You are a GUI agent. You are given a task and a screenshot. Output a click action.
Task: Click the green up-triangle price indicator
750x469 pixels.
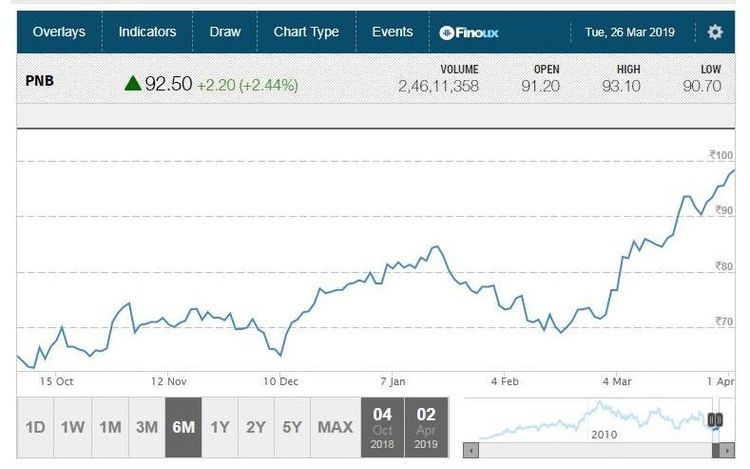pyautogui.click(x=132, y=83)
